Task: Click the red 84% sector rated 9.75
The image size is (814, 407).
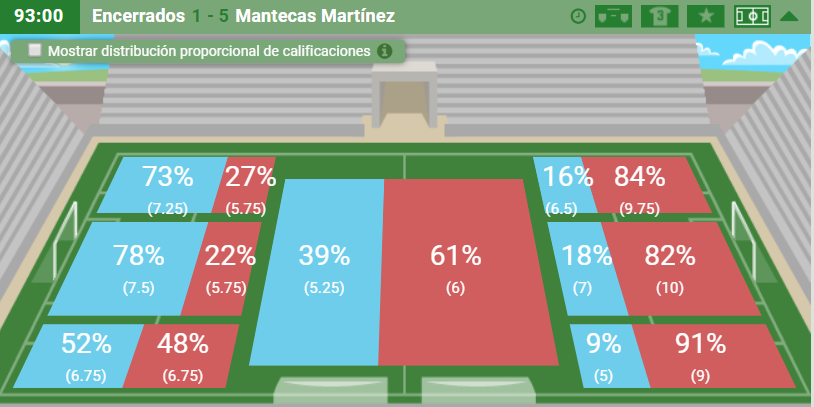Action: 646,185
